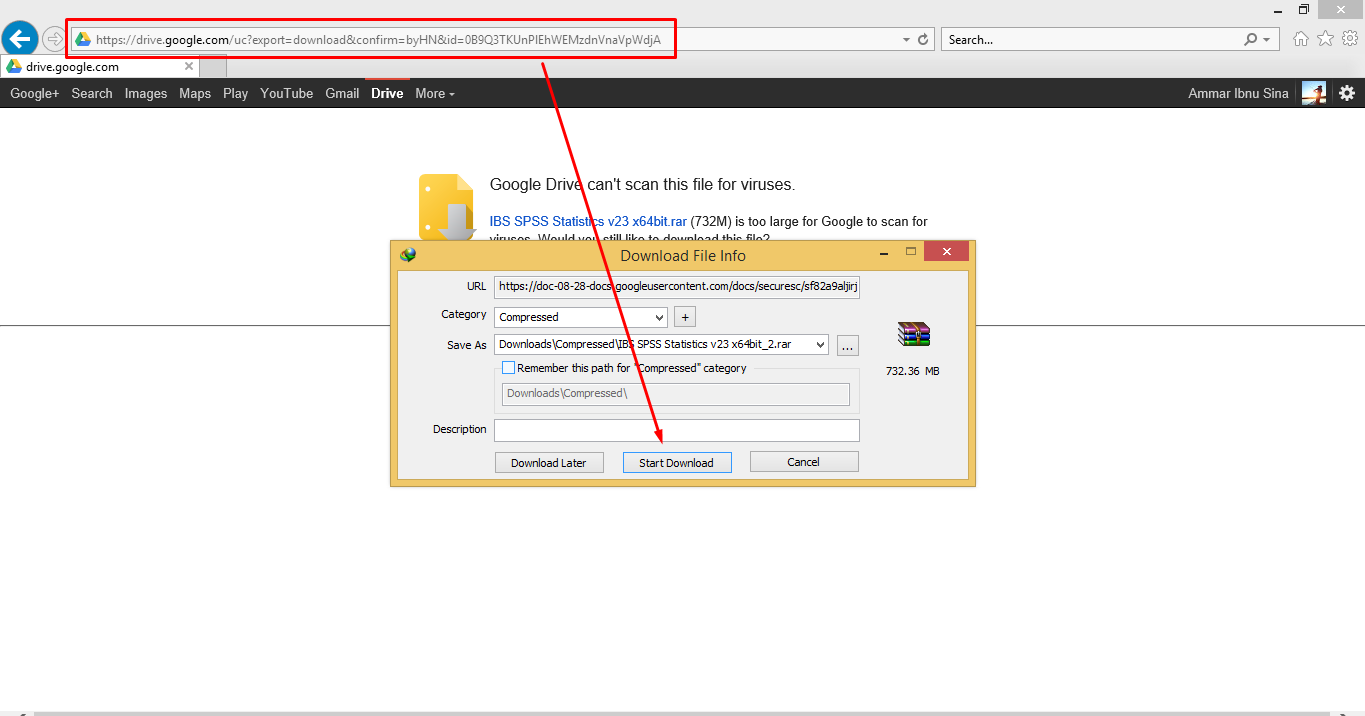Select the drive.google.com tab

click(99, 67)
